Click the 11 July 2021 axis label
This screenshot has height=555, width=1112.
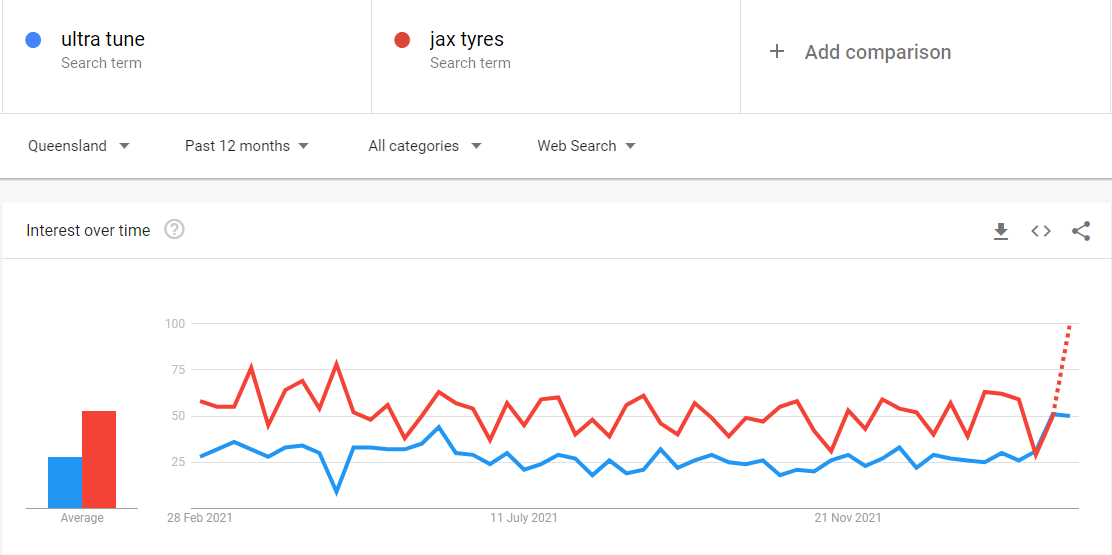(x=524, y=518)
